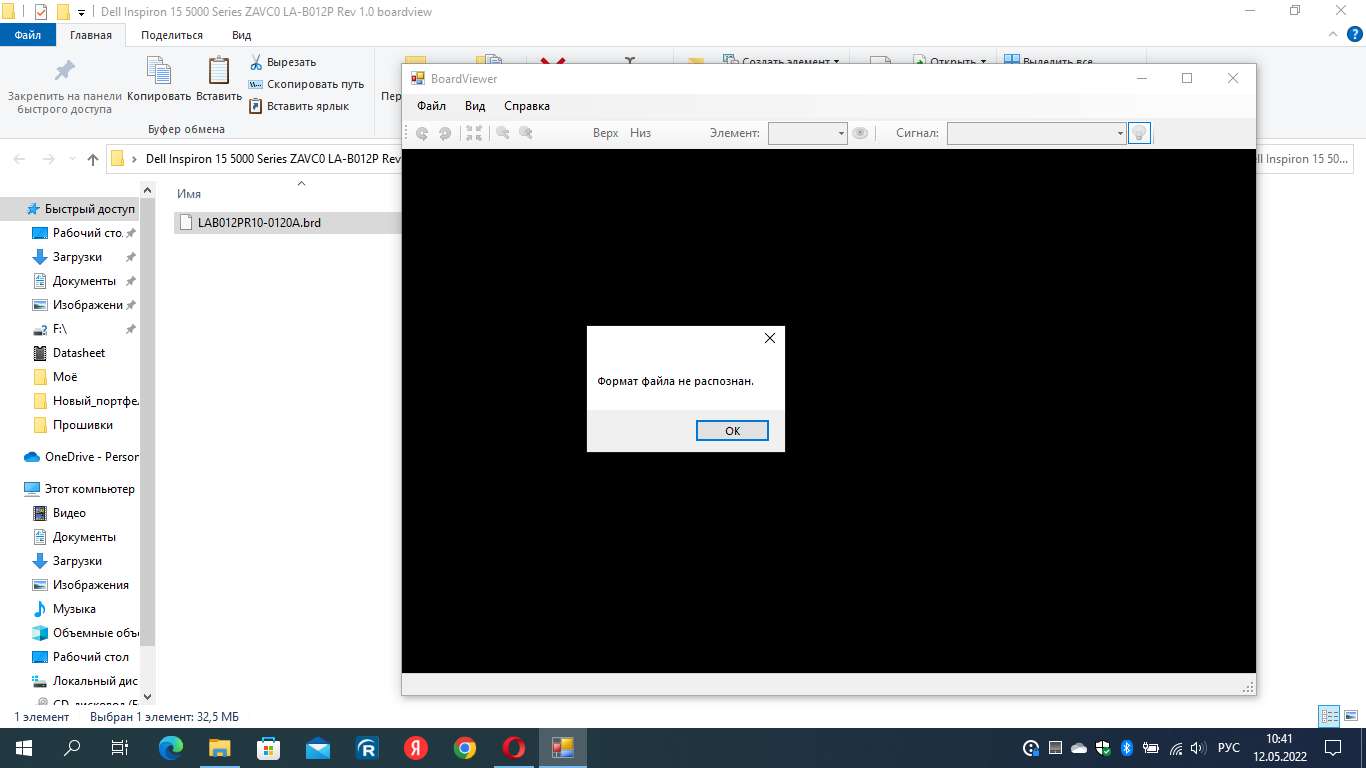Click Вырезать scissors in Explorer ribbon
This screenshot has height=768, width=1366.
tap(283, 62)
